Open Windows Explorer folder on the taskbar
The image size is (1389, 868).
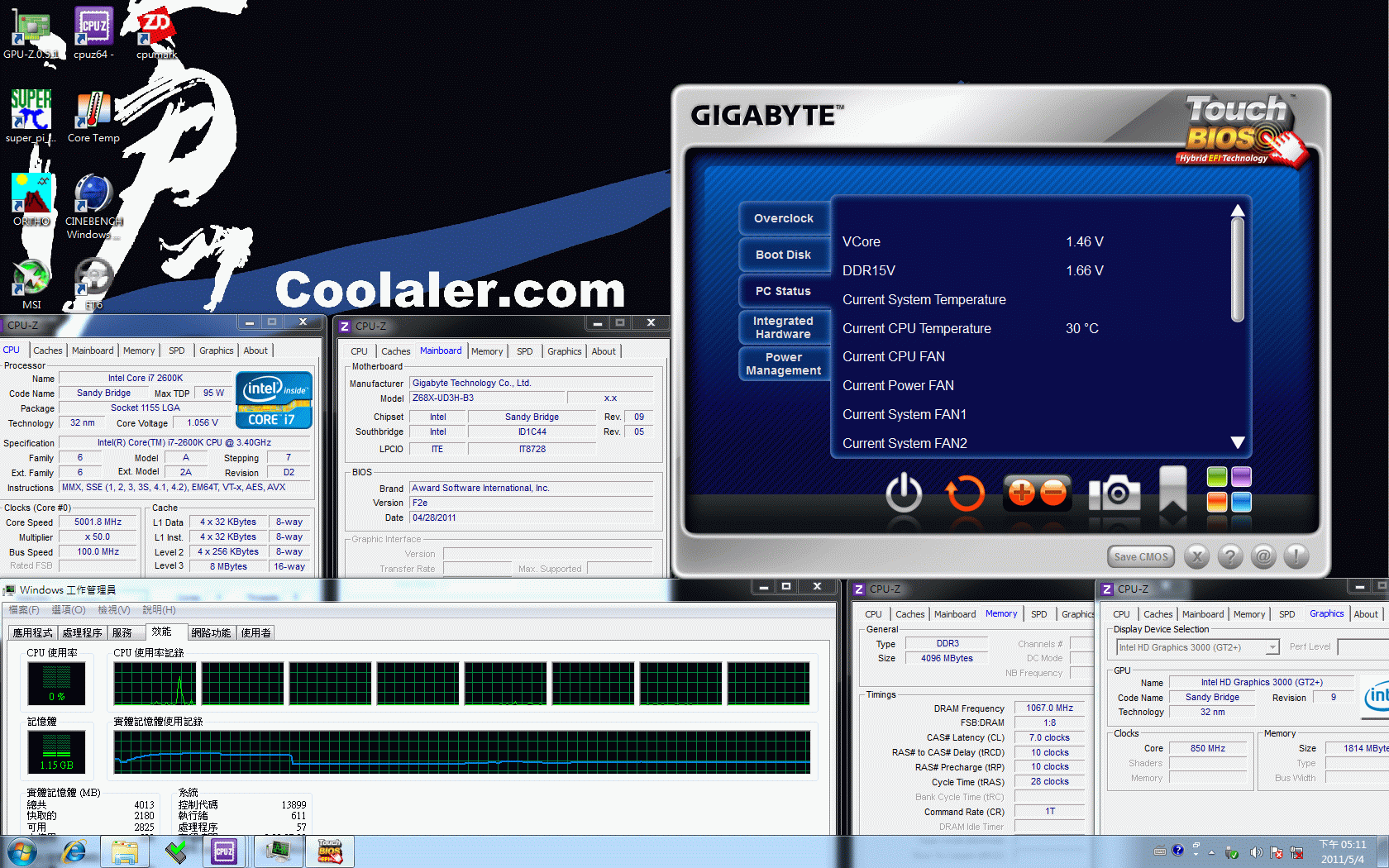(125, 851)
